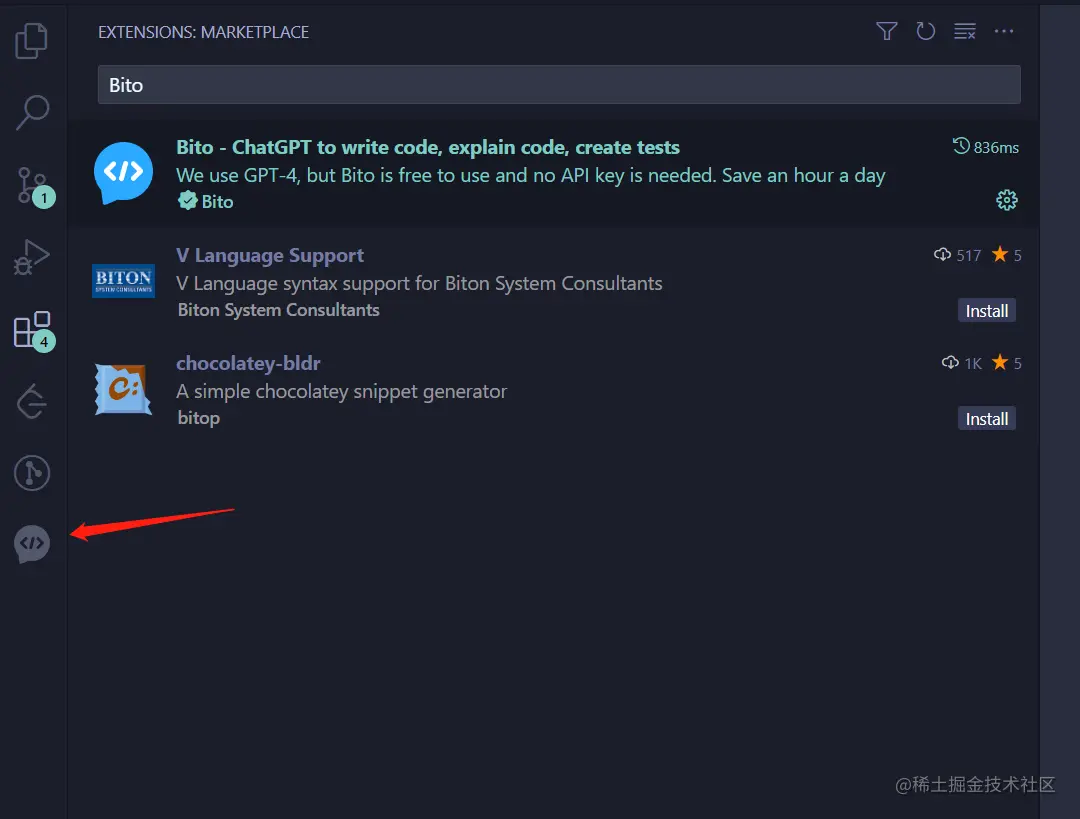Screen dimensions: 1080x819
Task: Install the V Language Support extension
Action: pos(986,311)
